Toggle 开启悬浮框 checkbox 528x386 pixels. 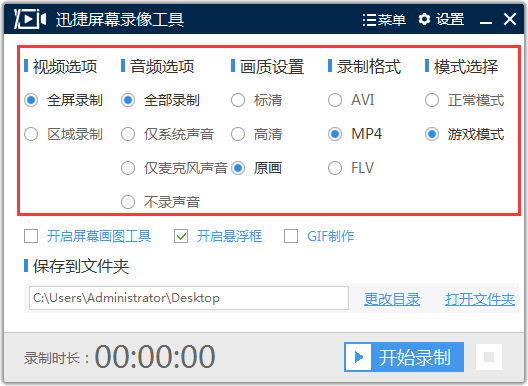coord(181,236)
